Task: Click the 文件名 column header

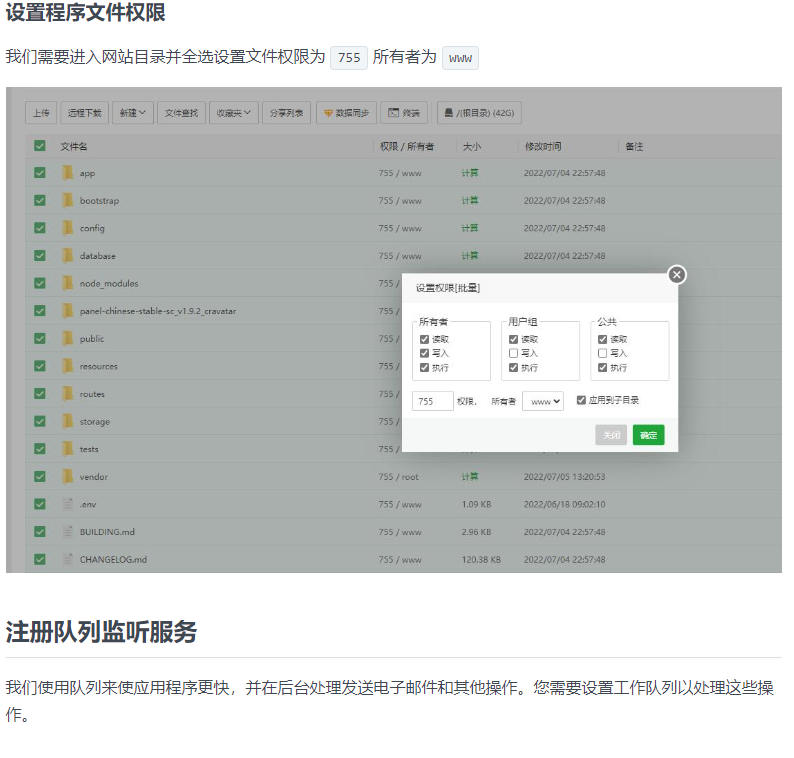Action: coord(74,146)
